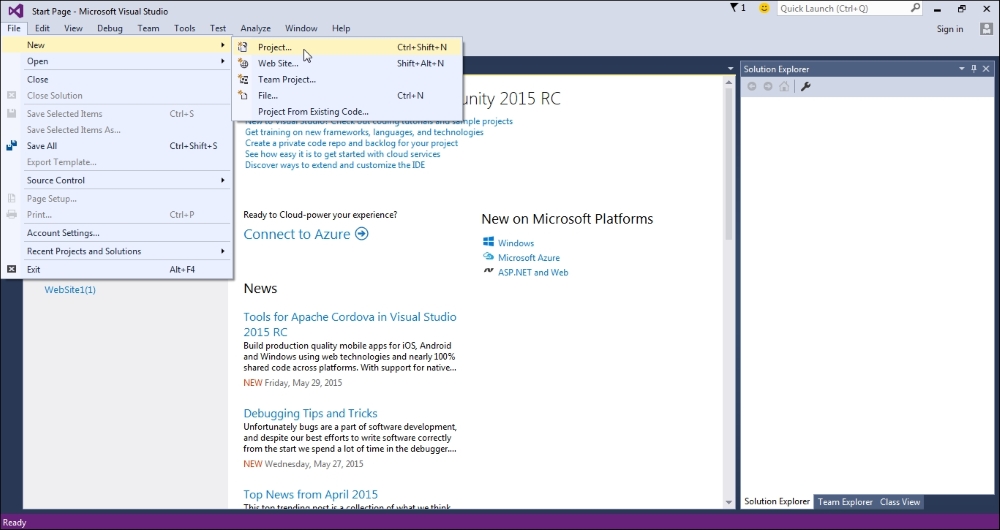The height and width of the screenshot is (530, 1000).
Task: Close the Solution Explorer panel
Action: (x=986, y=68)
